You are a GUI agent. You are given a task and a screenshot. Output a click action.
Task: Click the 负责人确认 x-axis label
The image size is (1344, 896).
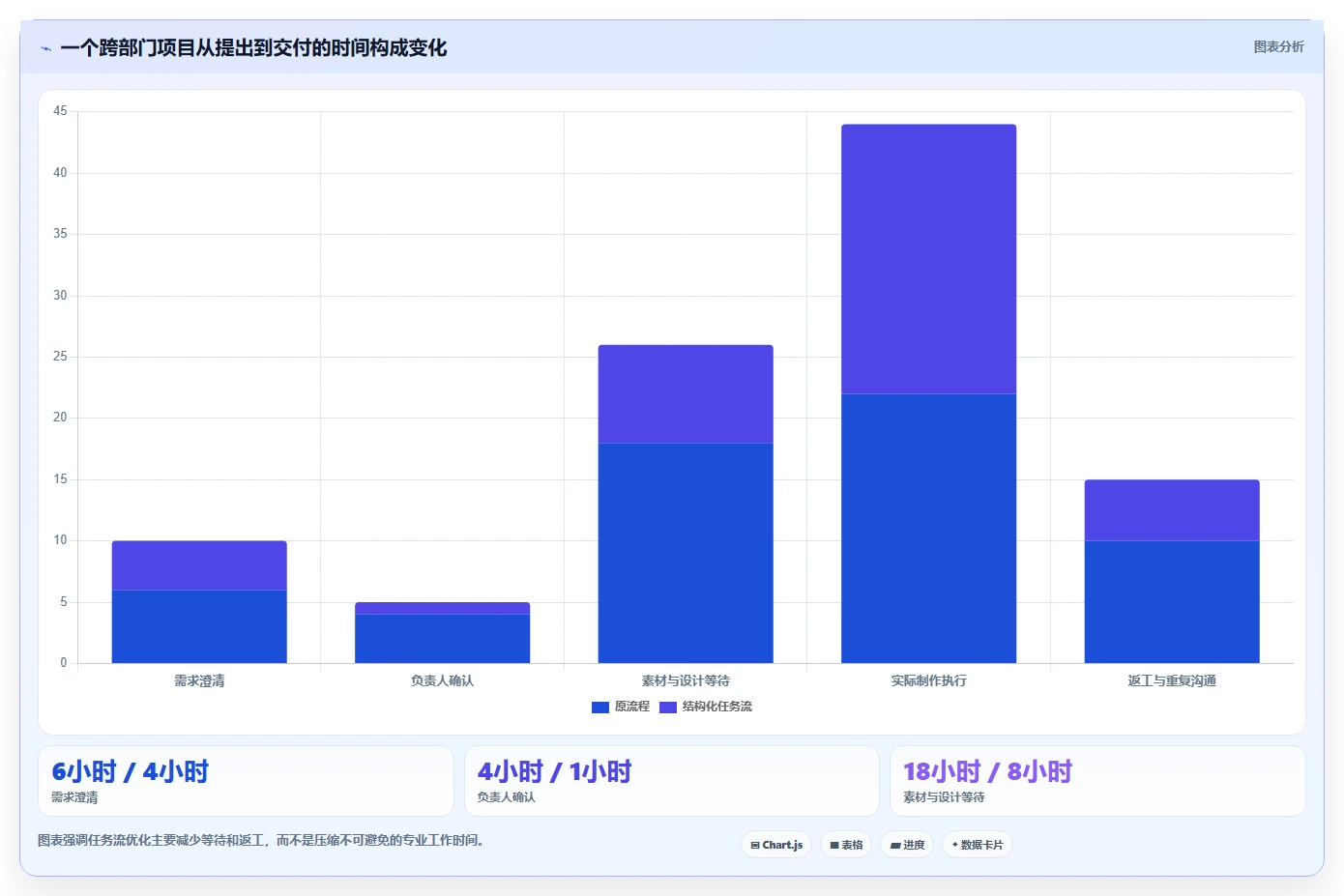(442, 680)
